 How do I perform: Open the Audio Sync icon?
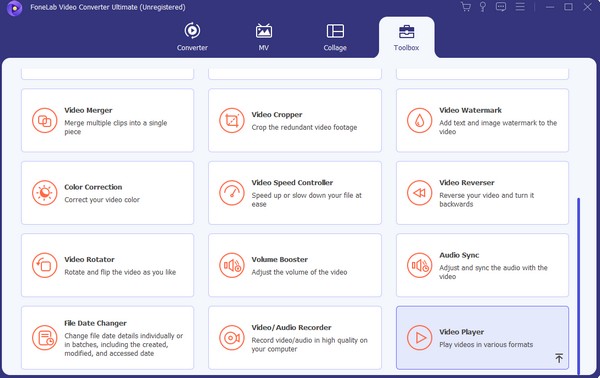419,265
